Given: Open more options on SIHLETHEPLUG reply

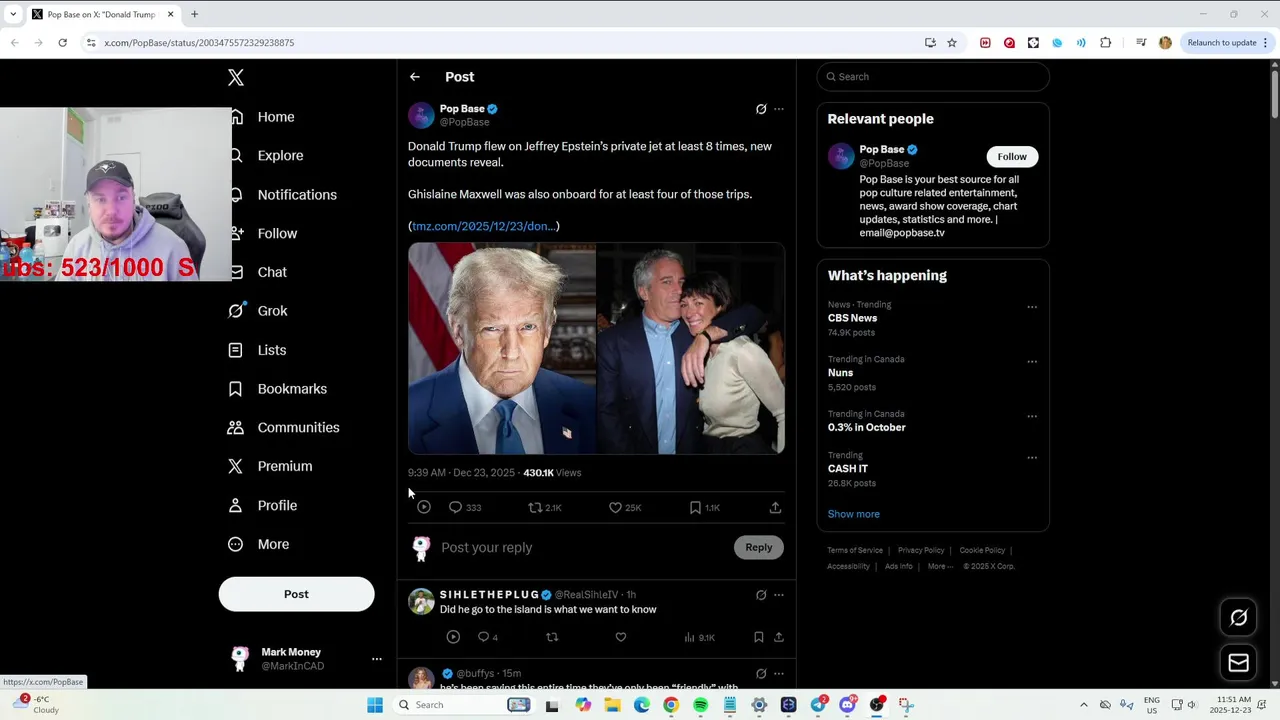Looking at the screenshot, I should (x=779, y=595).
